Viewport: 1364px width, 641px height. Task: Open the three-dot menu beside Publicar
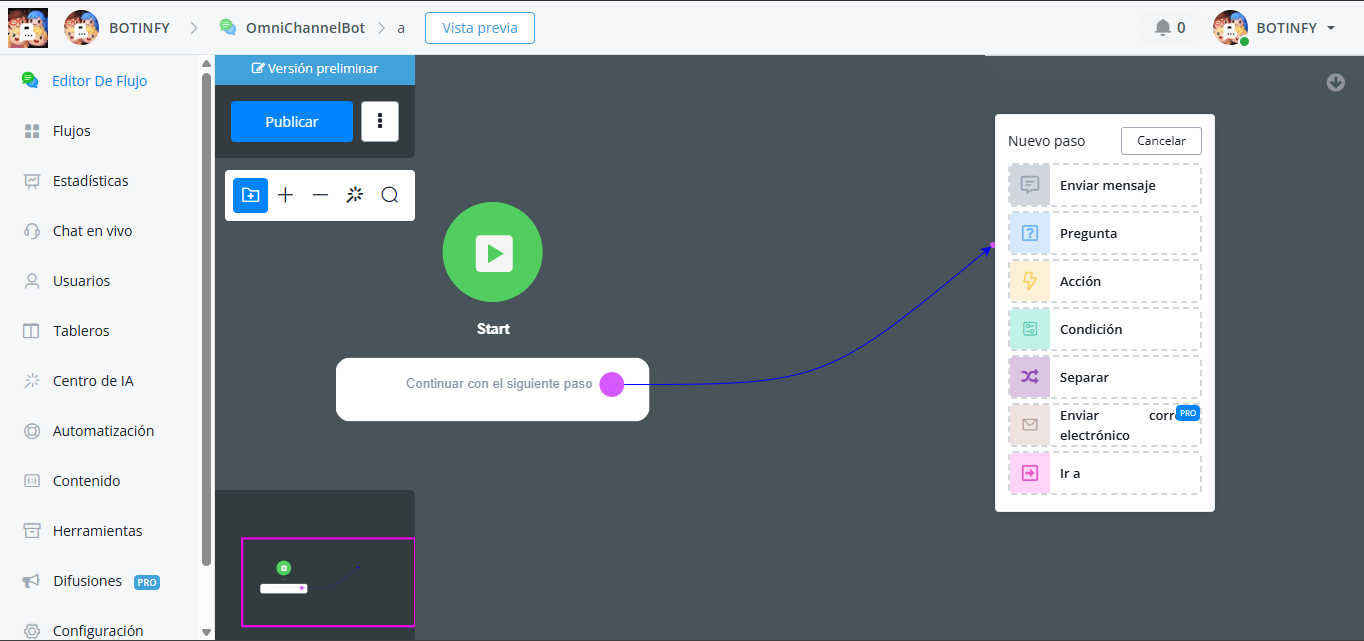[x=380, y=122]
